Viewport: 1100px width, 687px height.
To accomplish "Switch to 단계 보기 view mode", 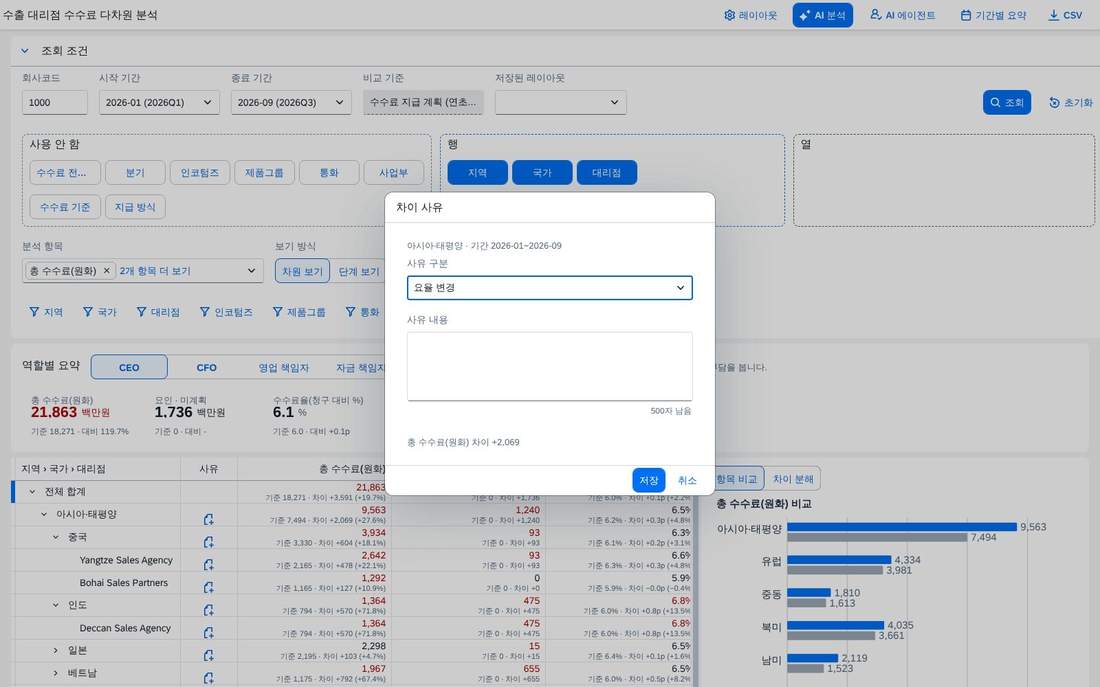I will tap(358, 272).
